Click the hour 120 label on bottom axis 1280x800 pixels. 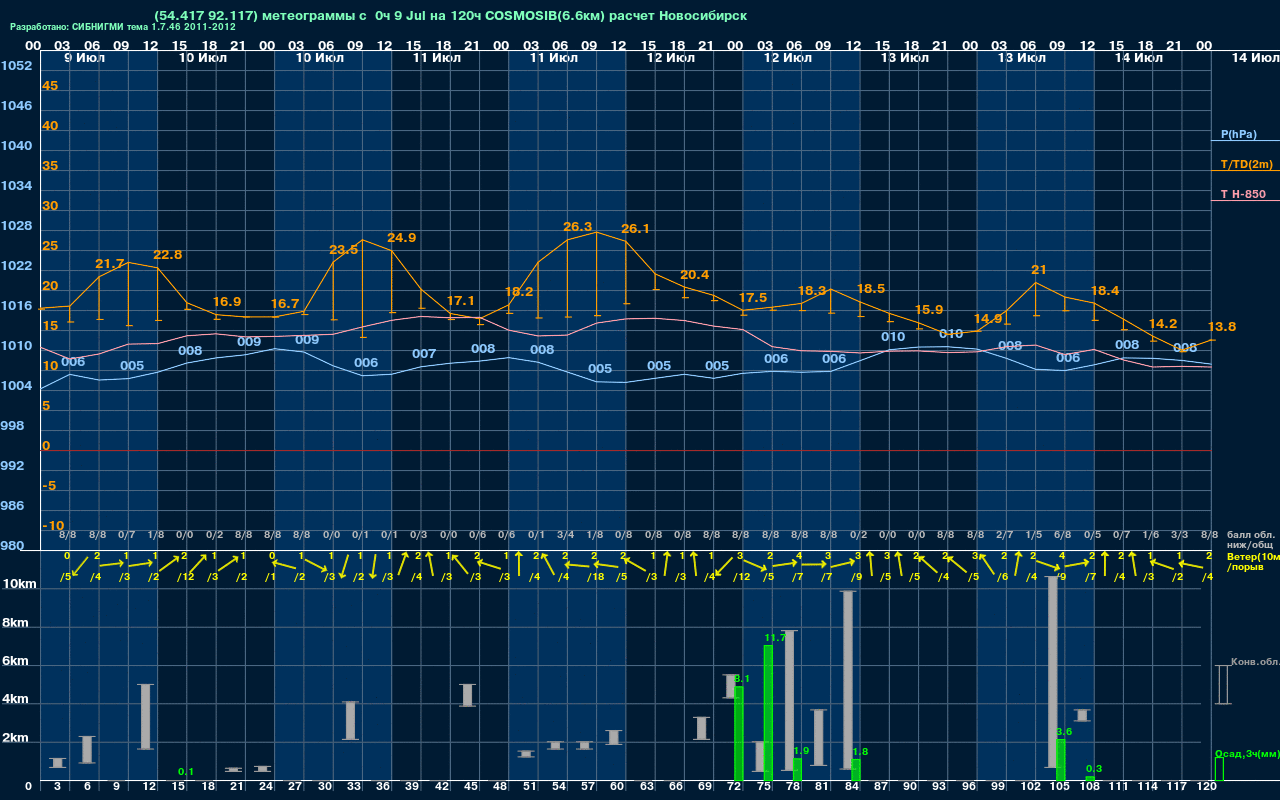[x=1207, y=787]
